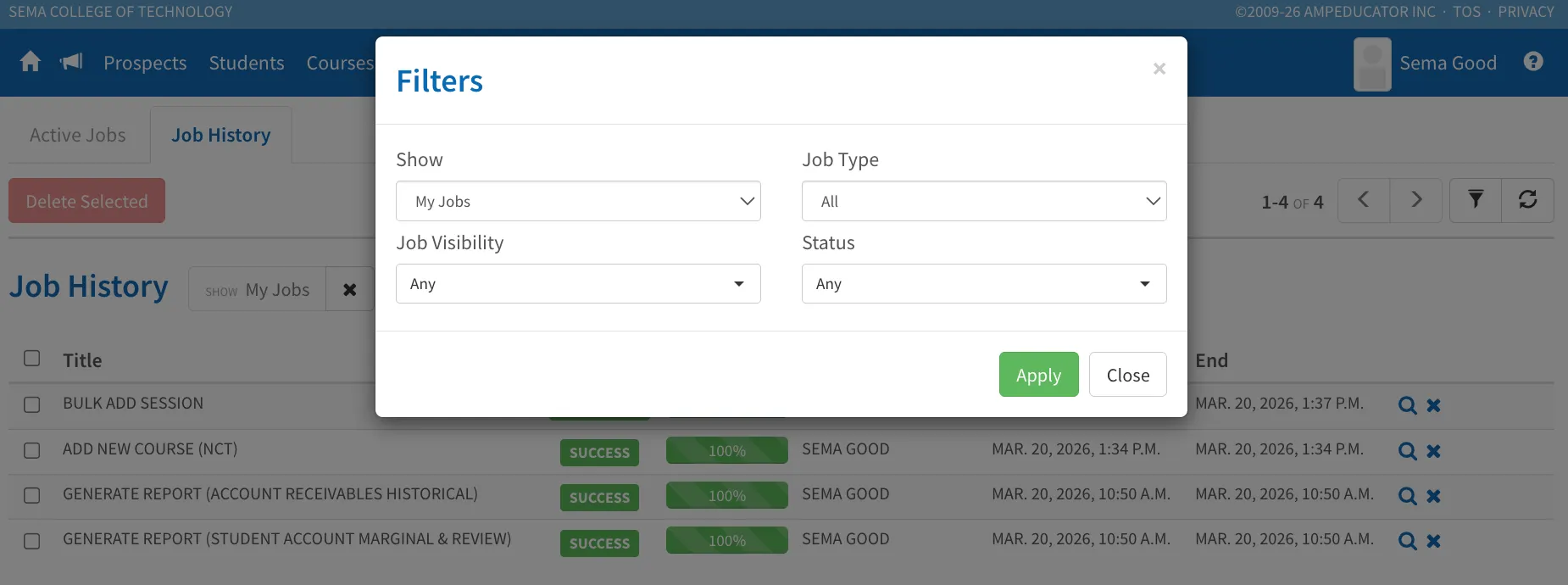View details of Bulk Add Session job
The image size is (1568, 585).
[1407, 405]
